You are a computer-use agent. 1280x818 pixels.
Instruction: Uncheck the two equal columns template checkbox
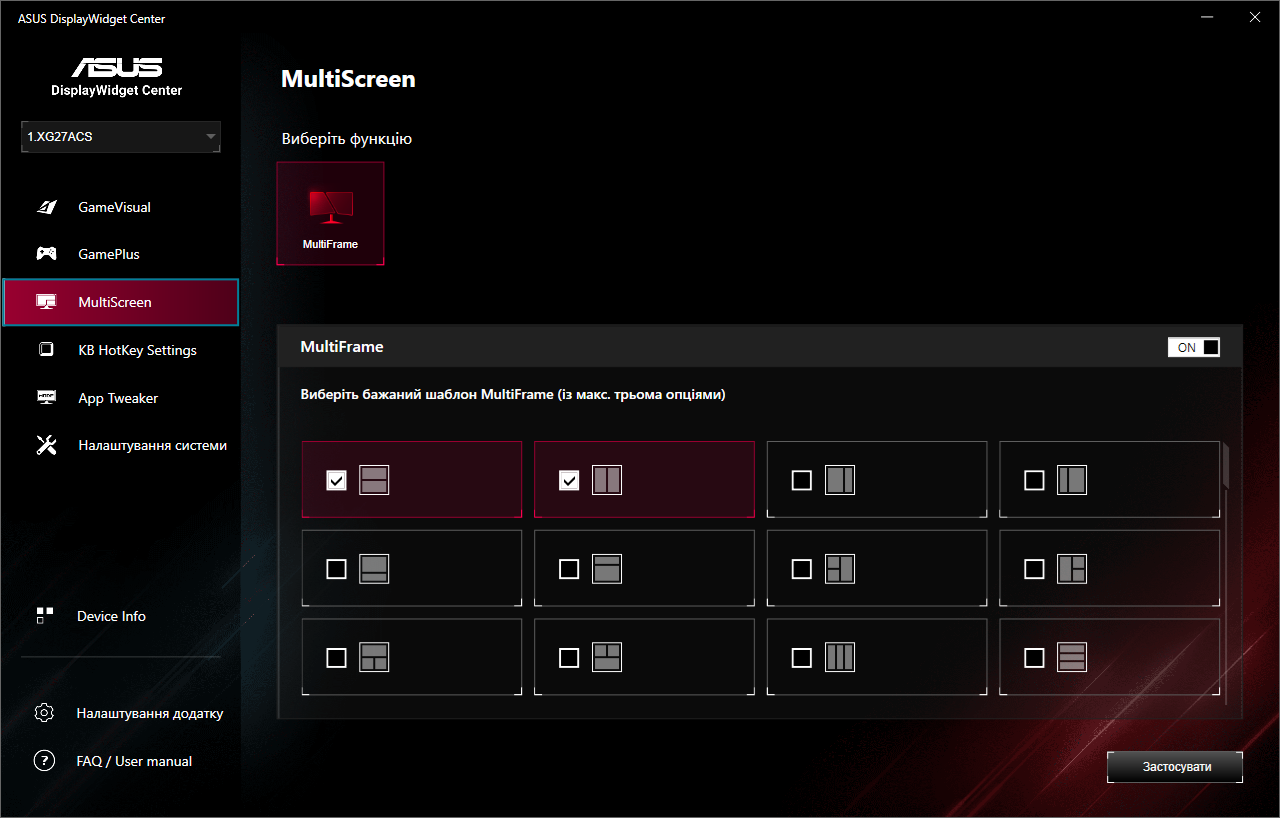click(569, 481)
